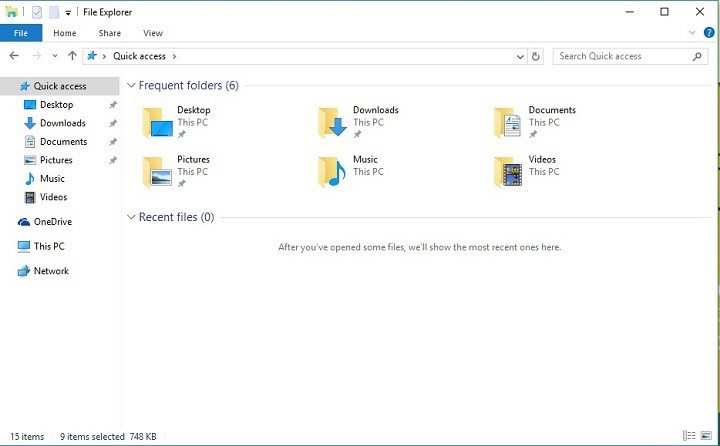This screenshot has height=446, width=720.
Task: Open the Customize Quick Access Toolbar dropdown
Action: coord(68,12)
